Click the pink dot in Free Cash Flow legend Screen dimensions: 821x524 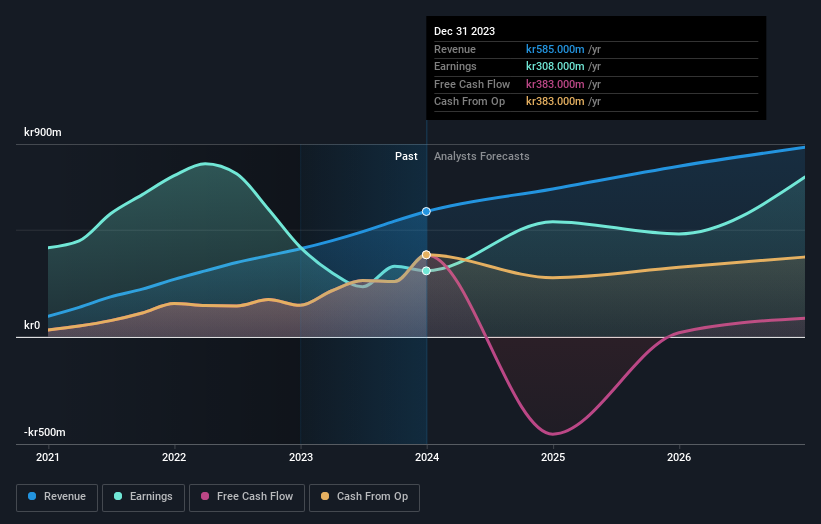[x=205, y=496]
